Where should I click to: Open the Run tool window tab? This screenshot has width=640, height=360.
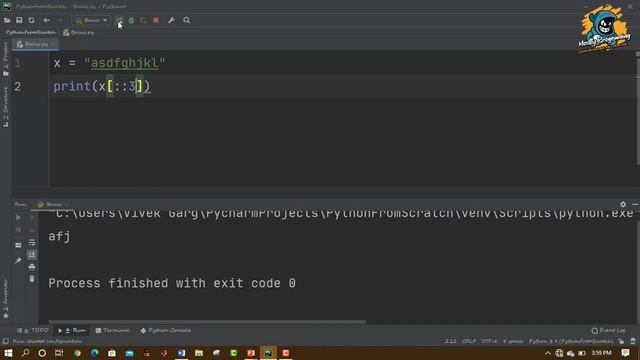[72, 330]
